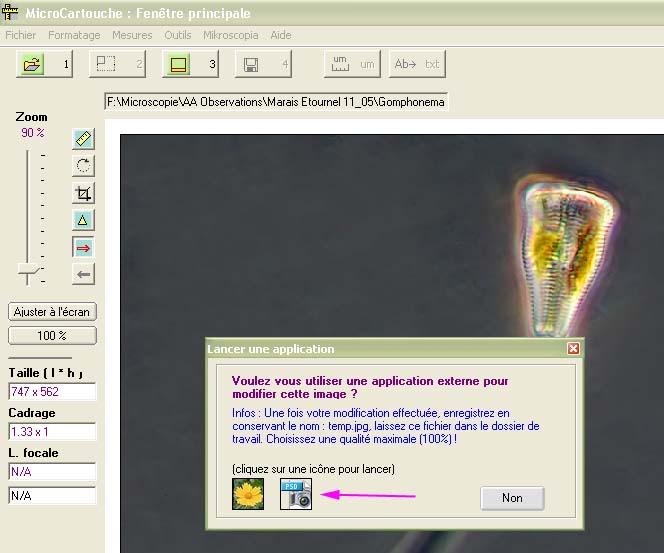Select the rotate image tool
The width and height of the screenshot is (664, 553).
click(83, 166)
